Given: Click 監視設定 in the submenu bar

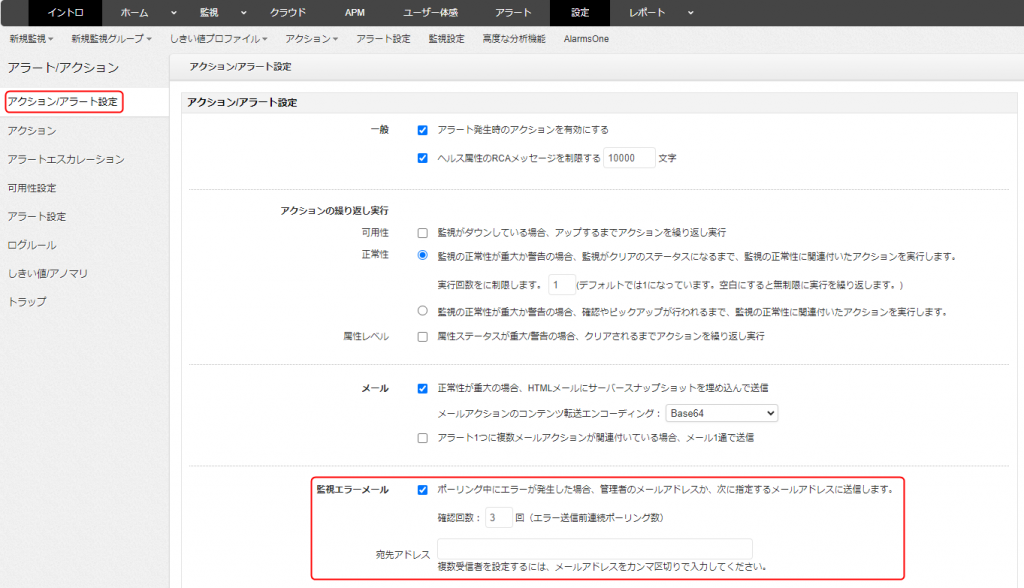Looking at the screenshot, I should 447,39.
